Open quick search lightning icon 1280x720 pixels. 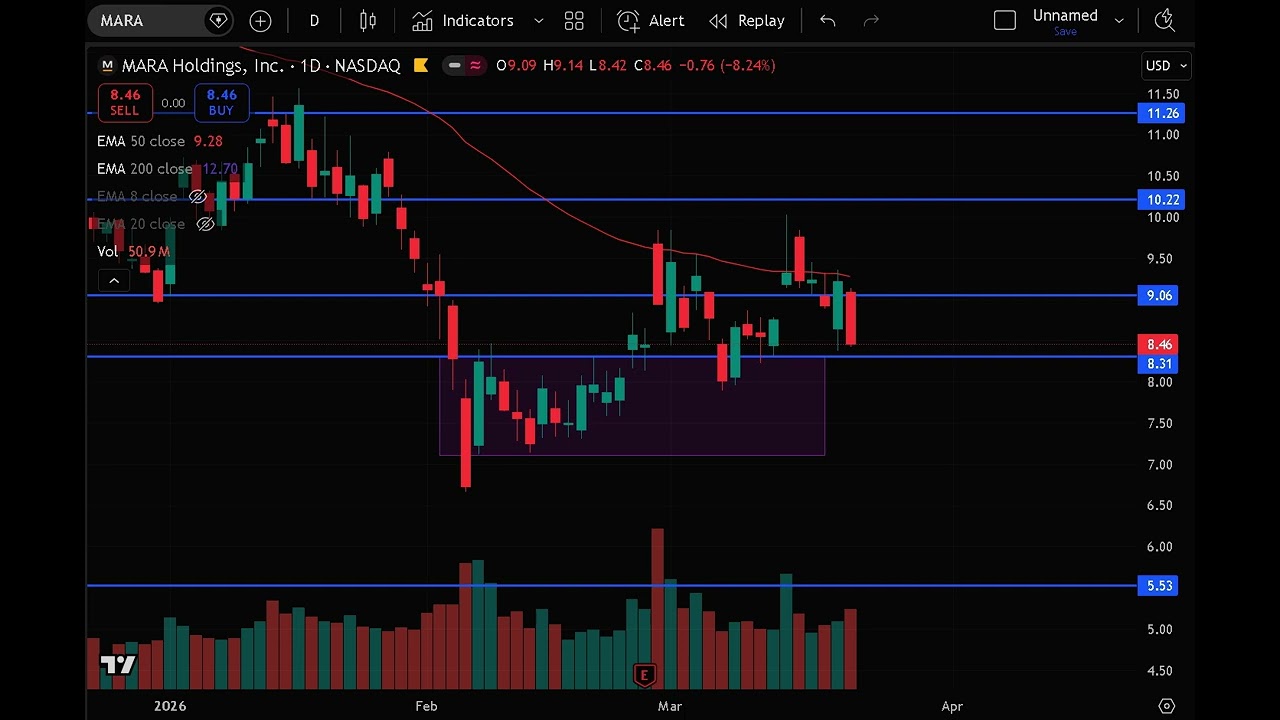1164,20
